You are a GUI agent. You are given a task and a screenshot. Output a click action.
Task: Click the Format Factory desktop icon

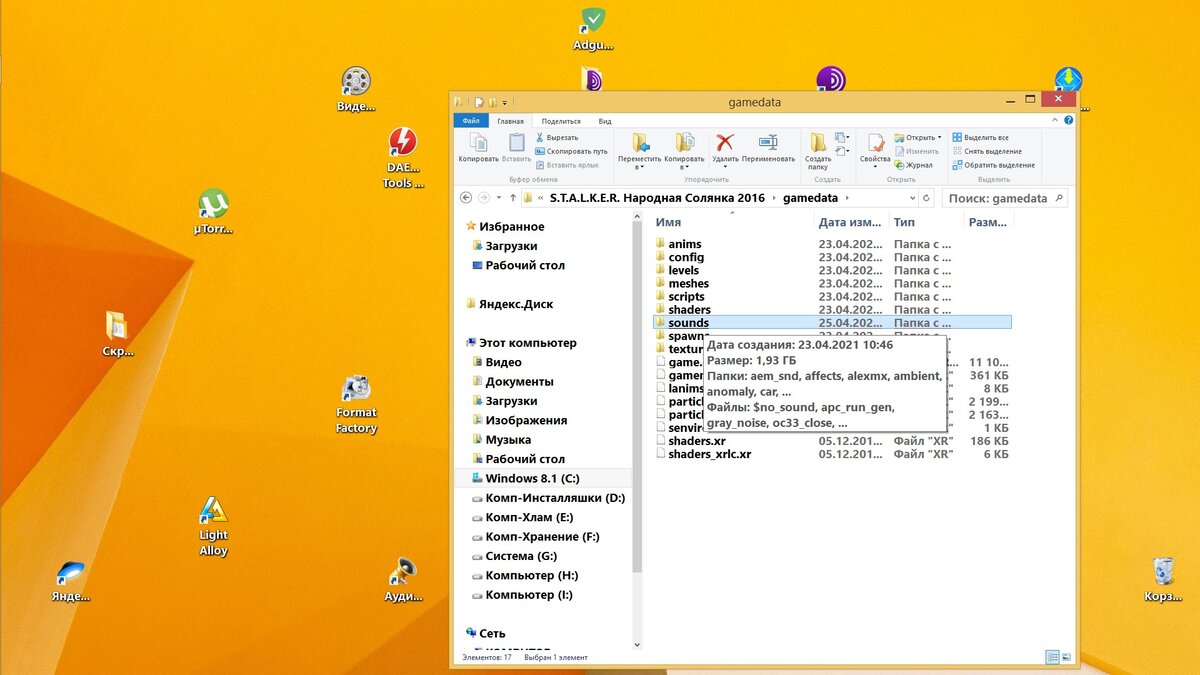point(356,405)
